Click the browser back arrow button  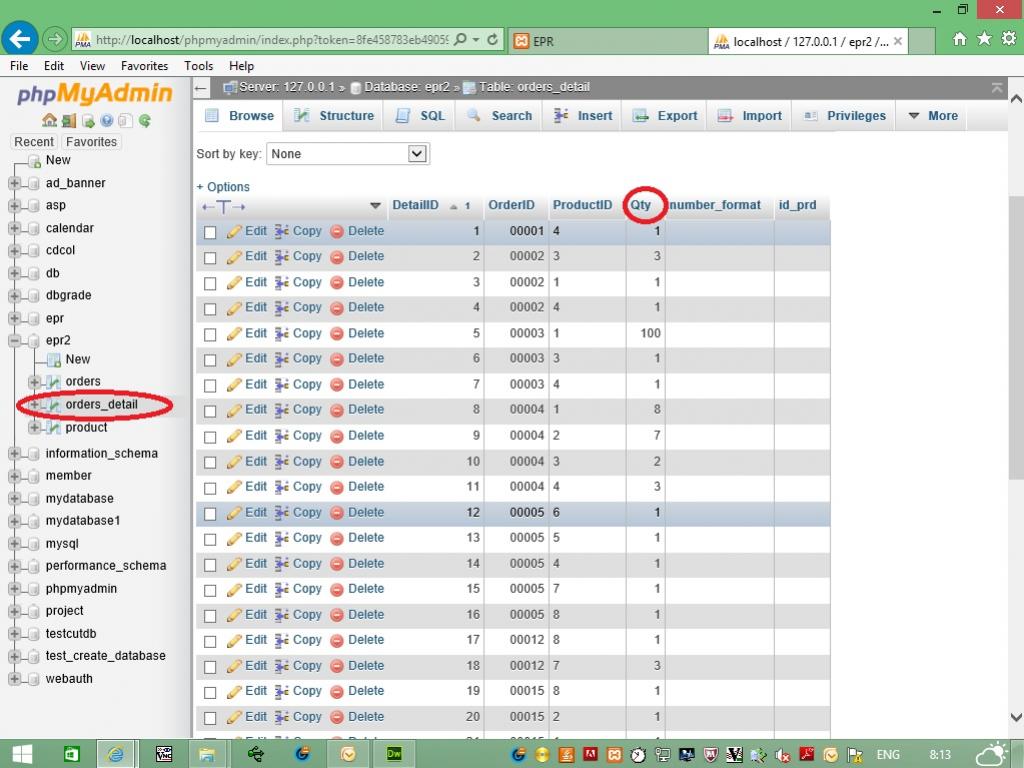(x=20, y=40)
